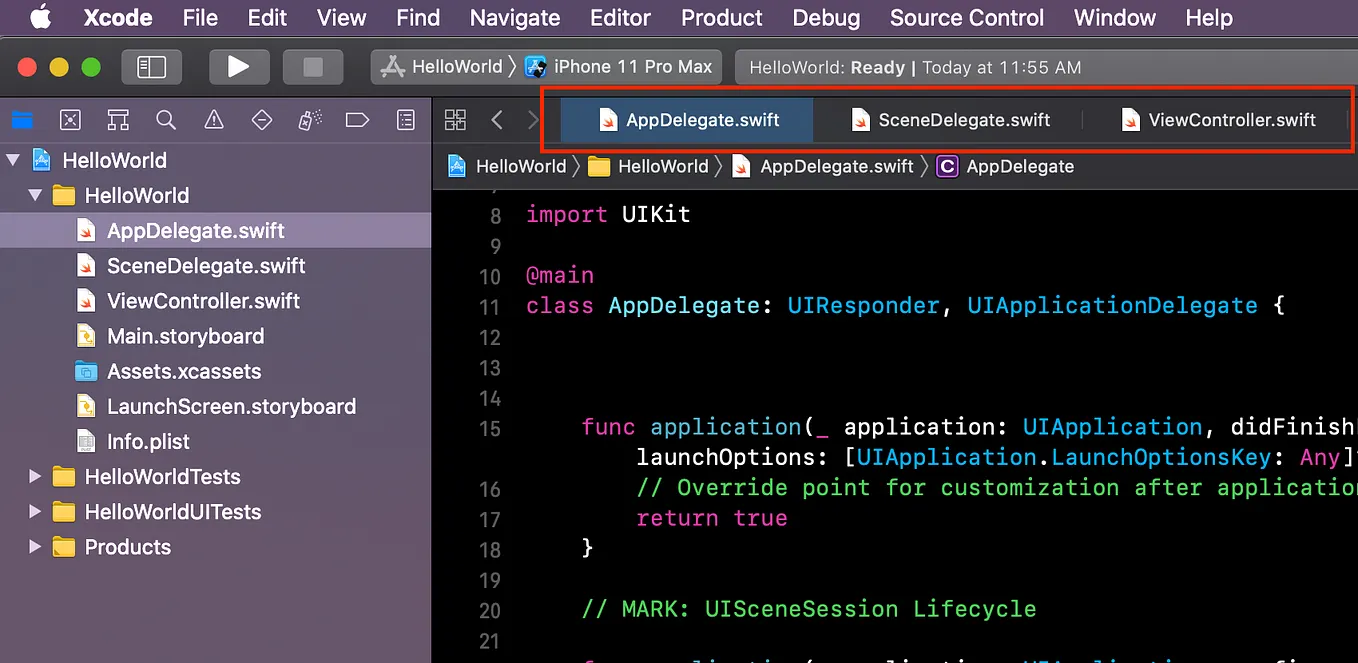
Task: Collapse the HelloWorld group folder
Action: tap(35, 195)
